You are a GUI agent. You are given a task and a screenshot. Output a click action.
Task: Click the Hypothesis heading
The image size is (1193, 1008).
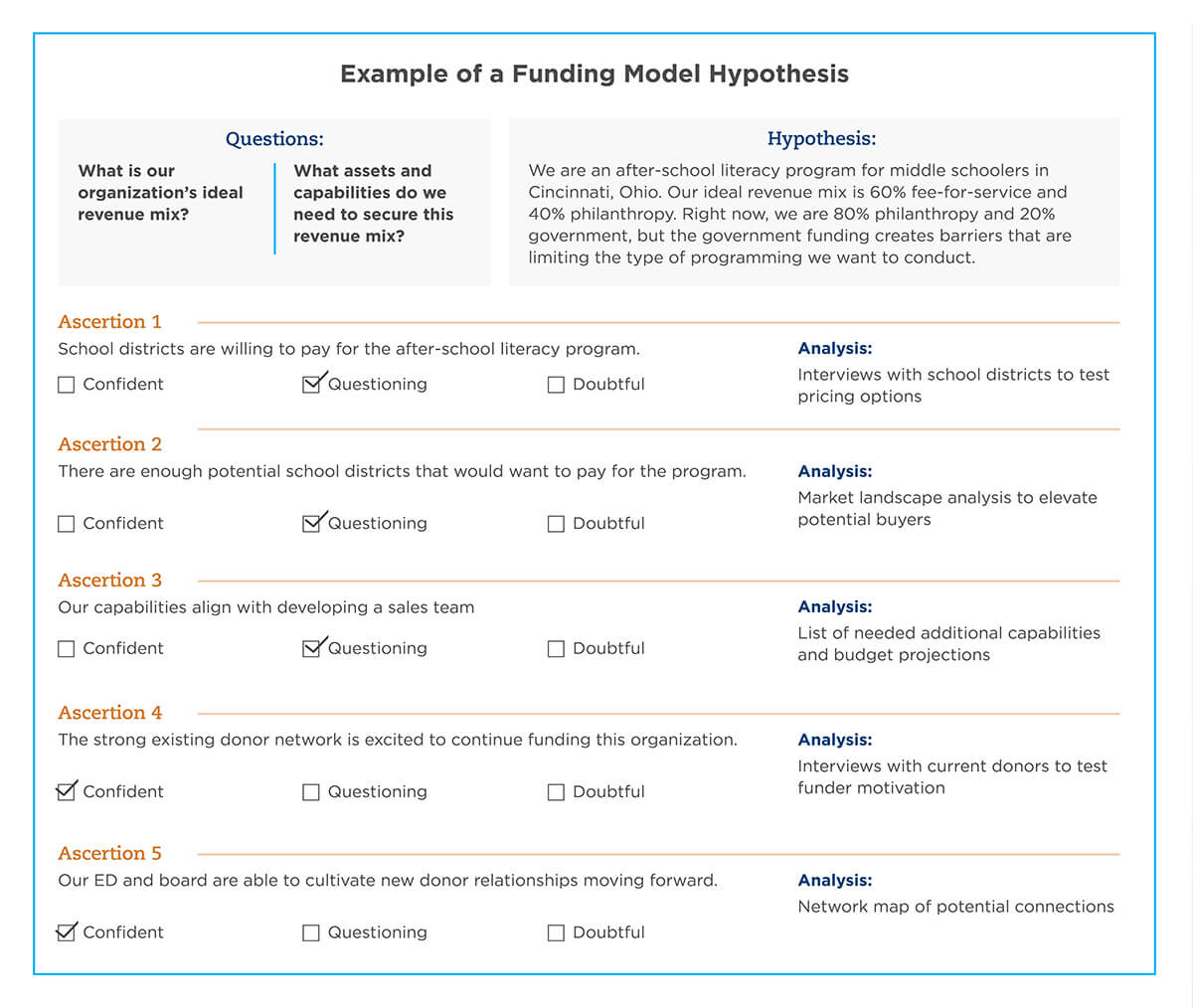click(821, 139)
